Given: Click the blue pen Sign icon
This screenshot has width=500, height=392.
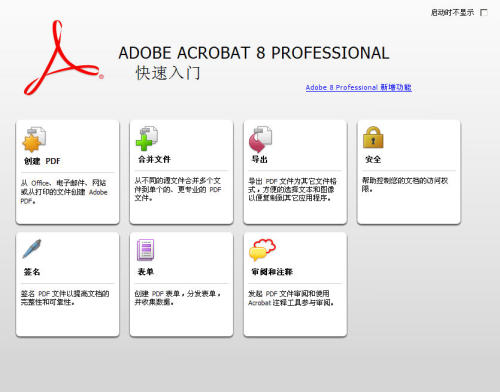Looking at the screenshot, I should pyautogui.click(x=32, y=249).
